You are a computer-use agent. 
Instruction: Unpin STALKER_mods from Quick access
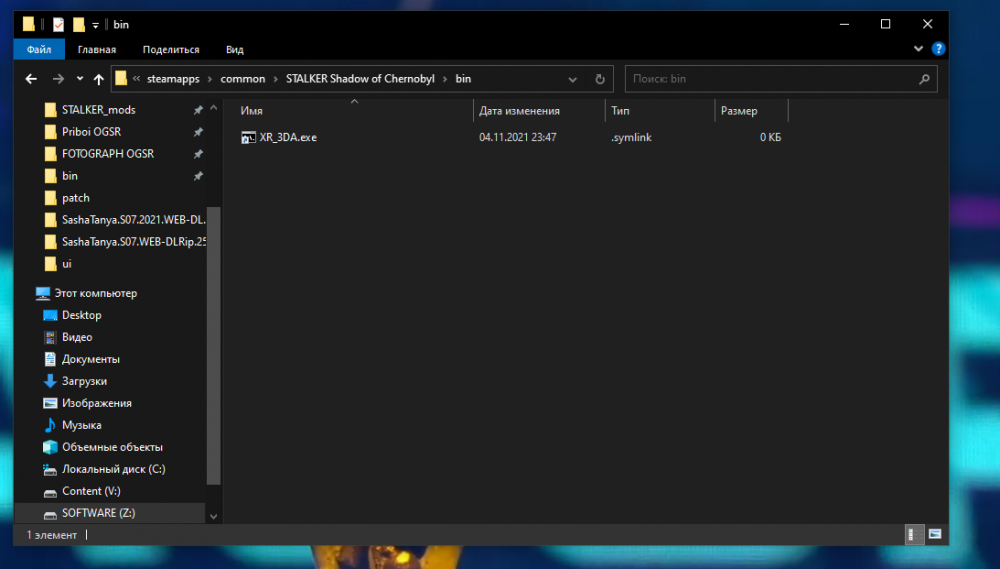tap(198, 110)
